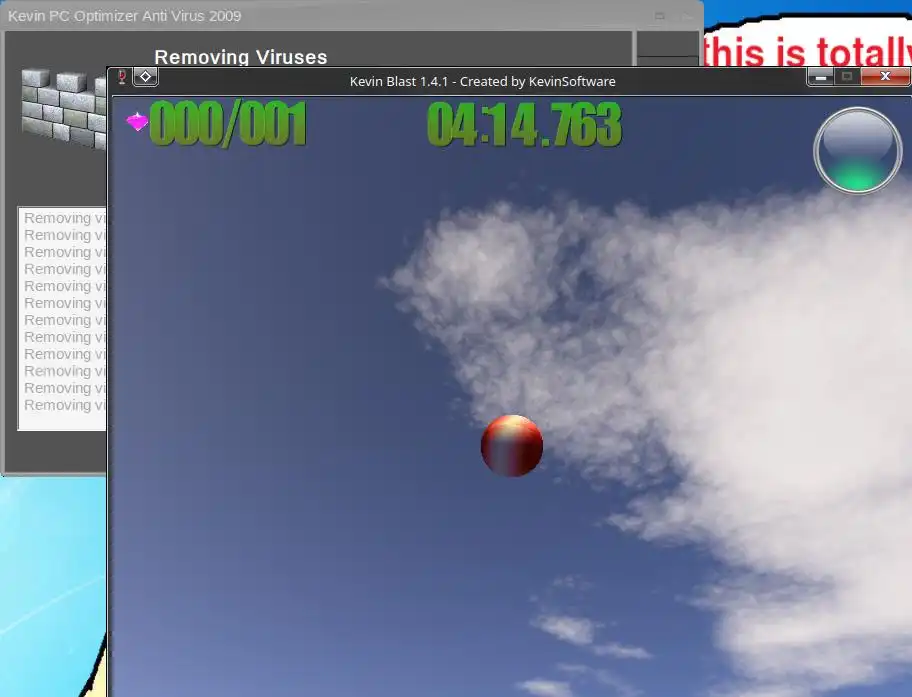The image size is (912, 697).
Task: Click the brick wall firewall image in antivirus window
Action: pyautogui.click(x=64, y=108)
